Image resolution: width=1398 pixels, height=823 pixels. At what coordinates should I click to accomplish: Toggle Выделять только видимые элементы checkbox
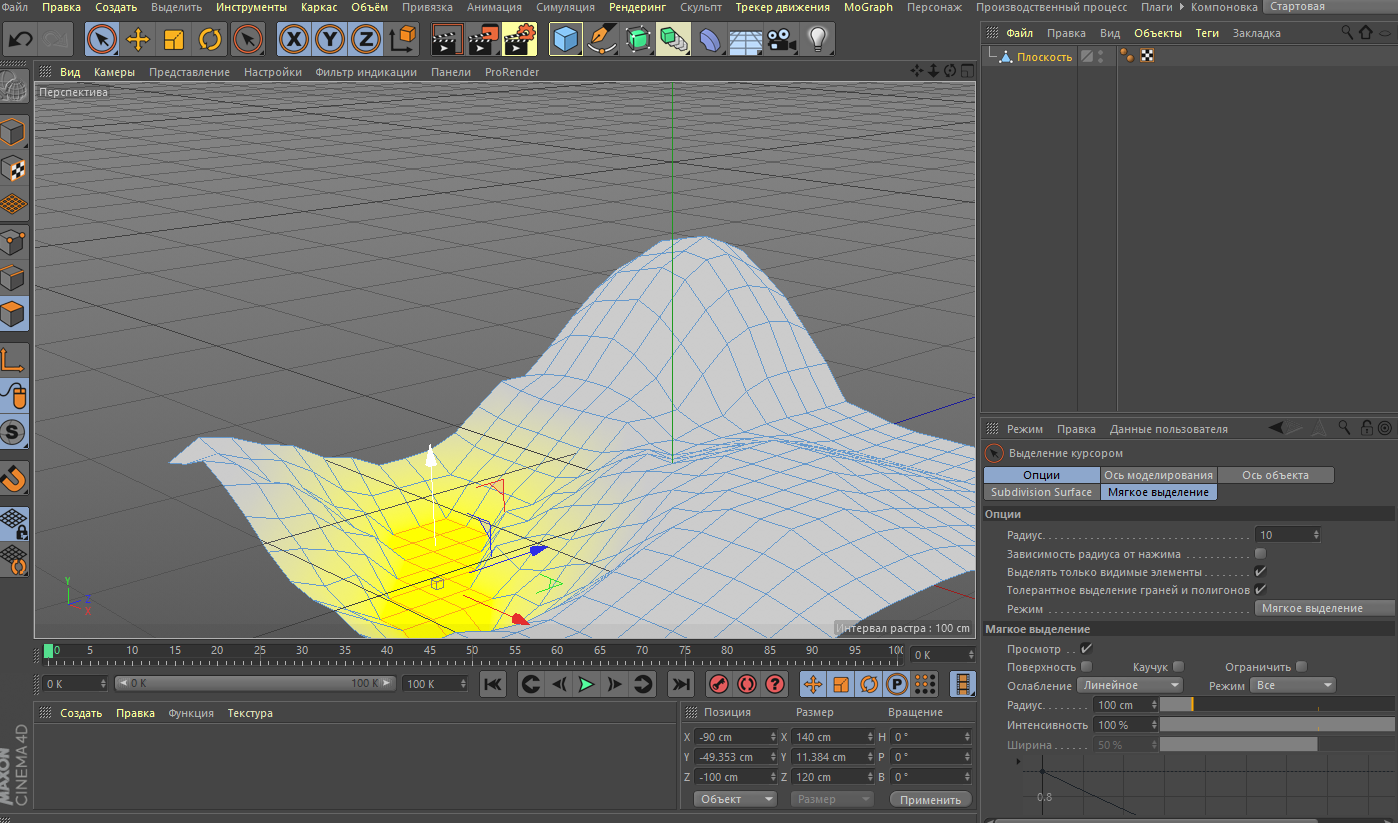pyautogui.click(x=1260, y=571)
